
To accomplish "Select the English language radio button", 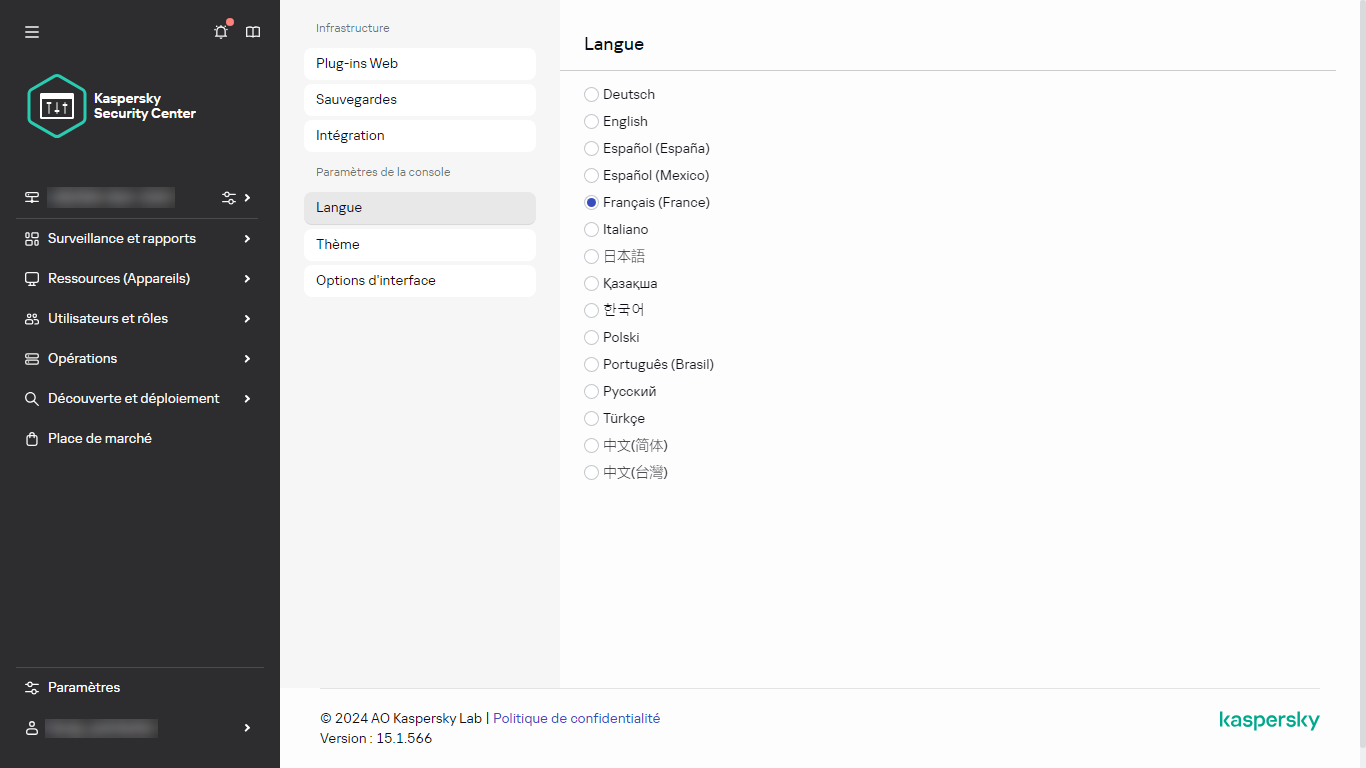I will (x=591, y=122).
